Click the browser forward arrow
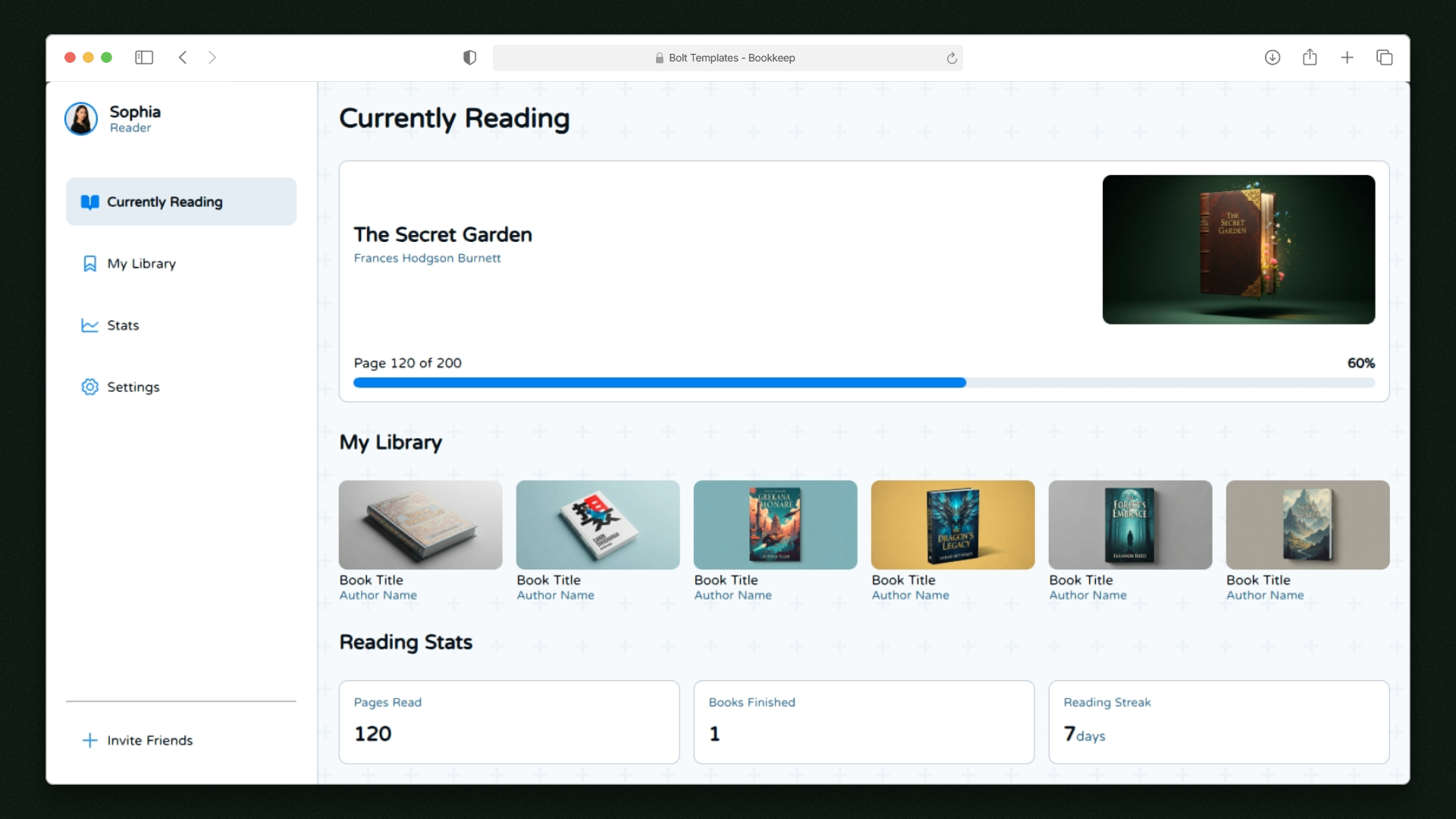Screen dimensions: 1456x819 [x=212, y=58]
